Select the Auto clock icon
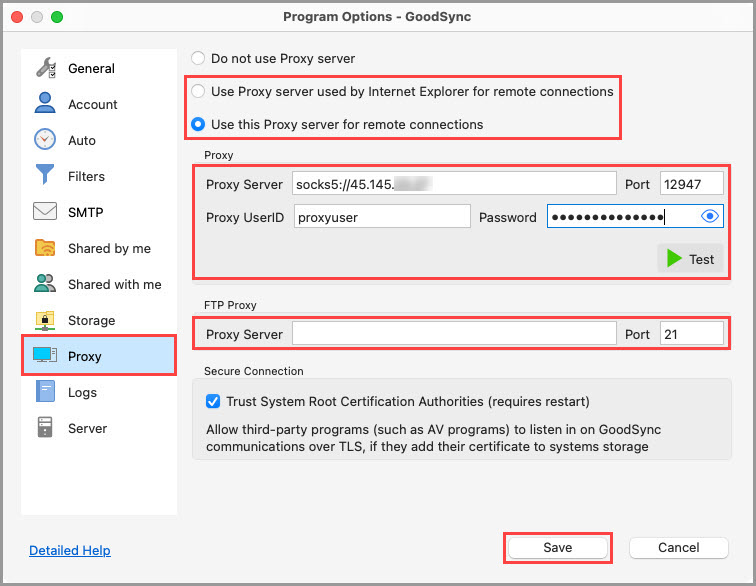Viewport: 756px width, 586px height. (46, 140)
